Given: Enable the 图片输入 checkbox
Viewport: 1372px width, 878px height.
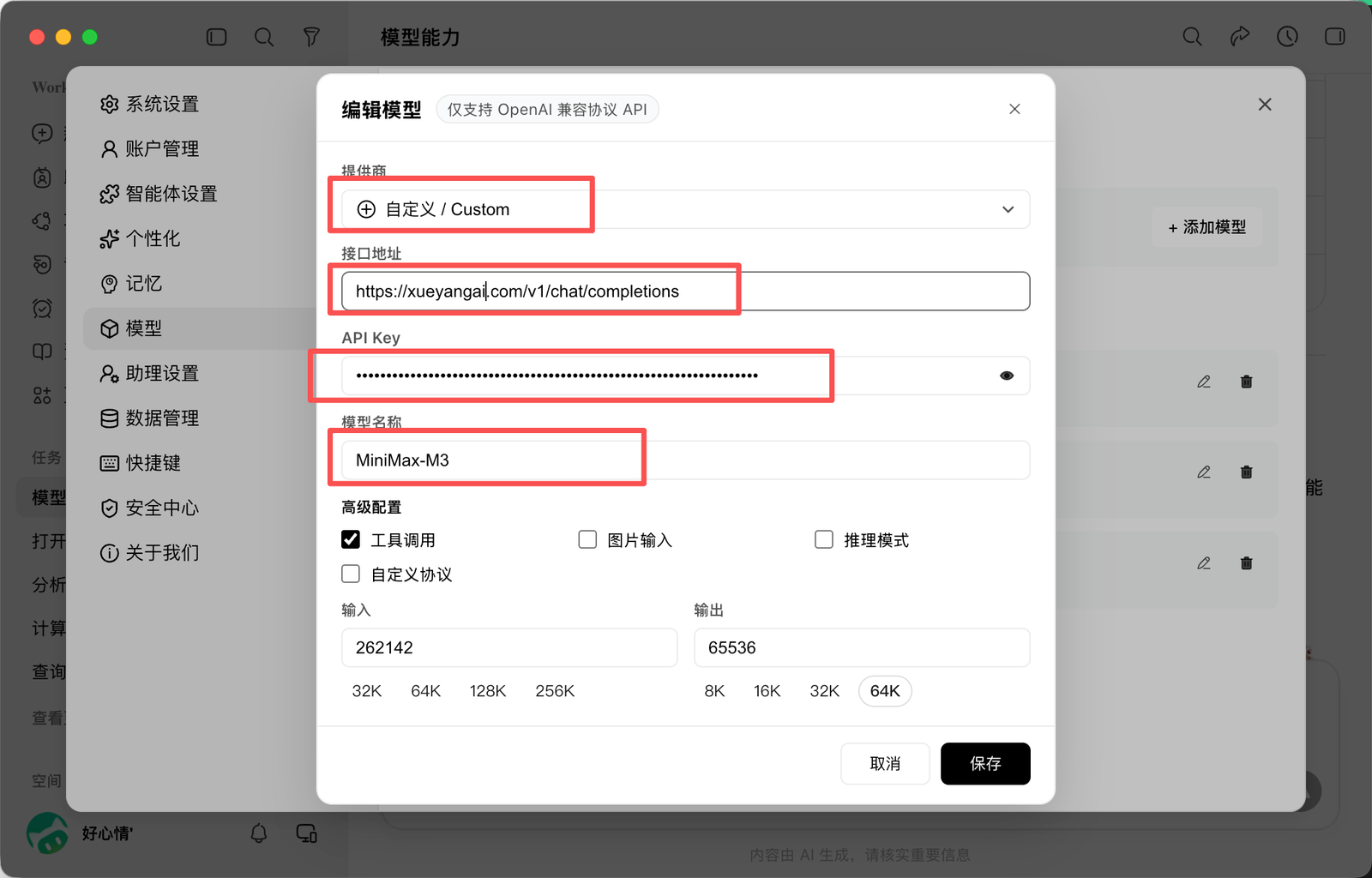Looking at the screenshot, I should pos(587,539).
